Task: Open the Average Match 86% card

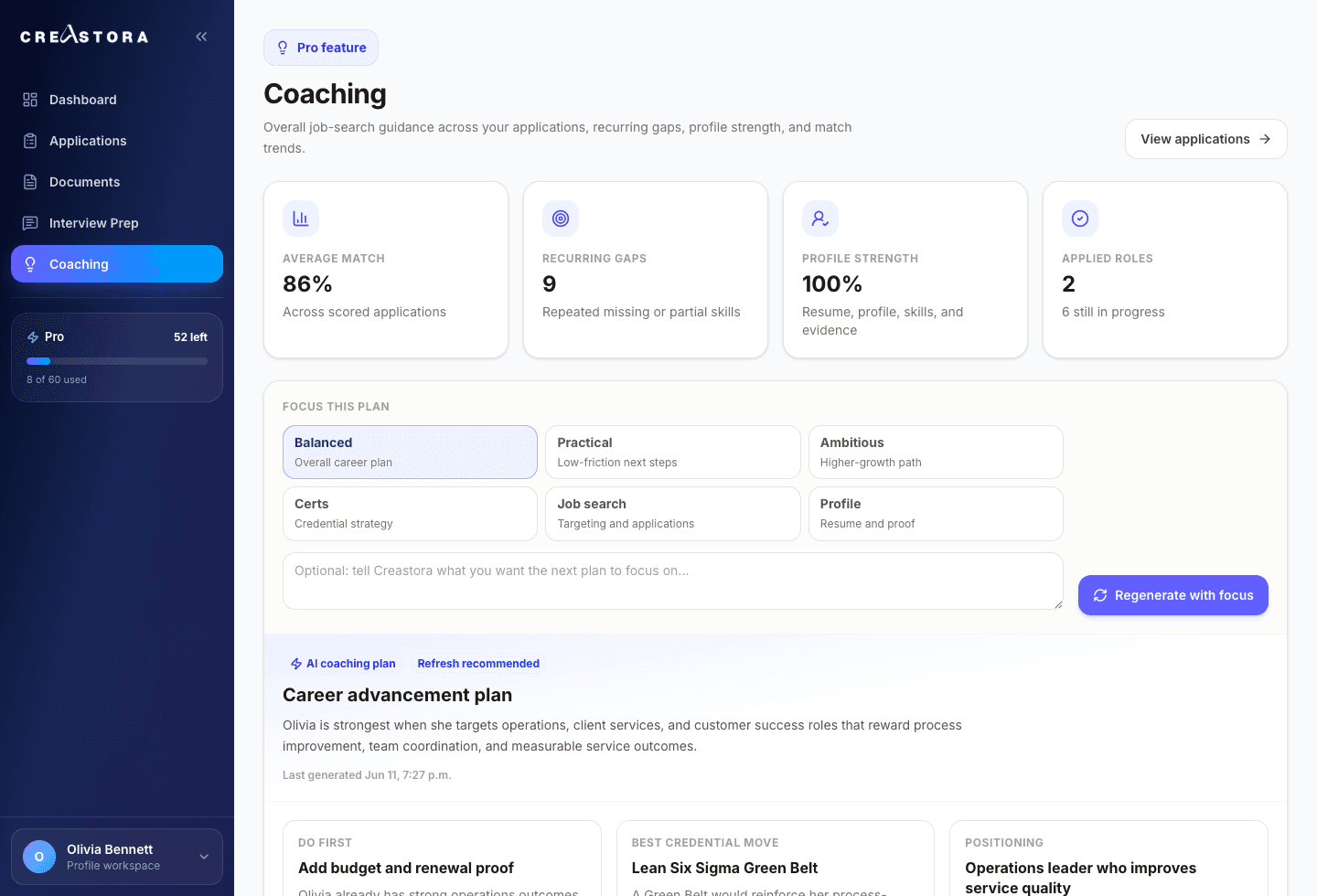Action: click(386, 270)
